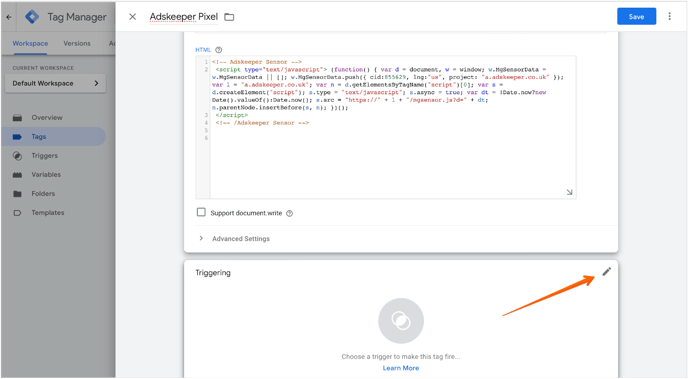Click the Templates tag-outline icon

[x=17, y=213]
